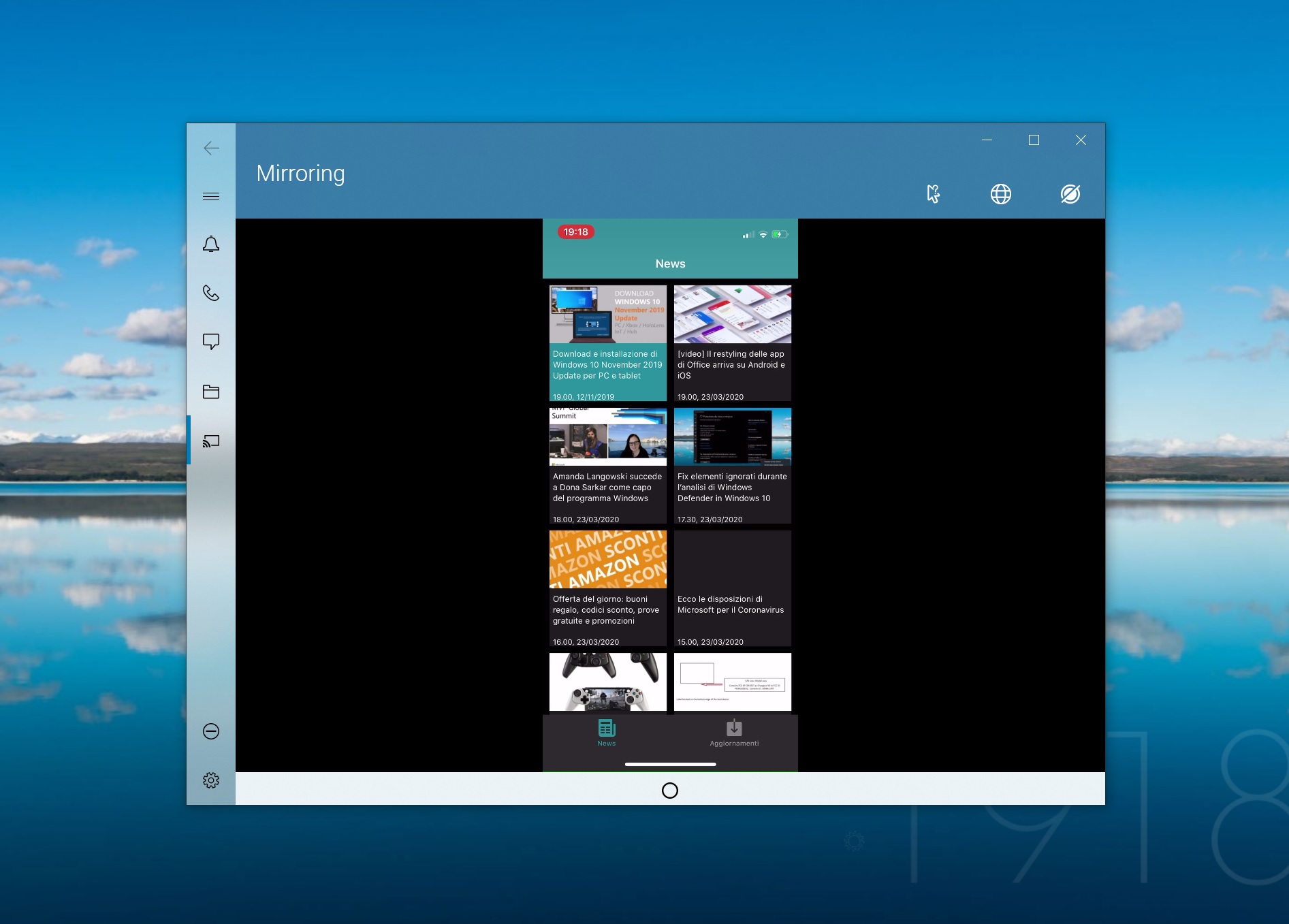Image resolution: width=1289 pixels, height=924 pixels.
Task: Expand the hamburger menu
Action: point(211,197)
